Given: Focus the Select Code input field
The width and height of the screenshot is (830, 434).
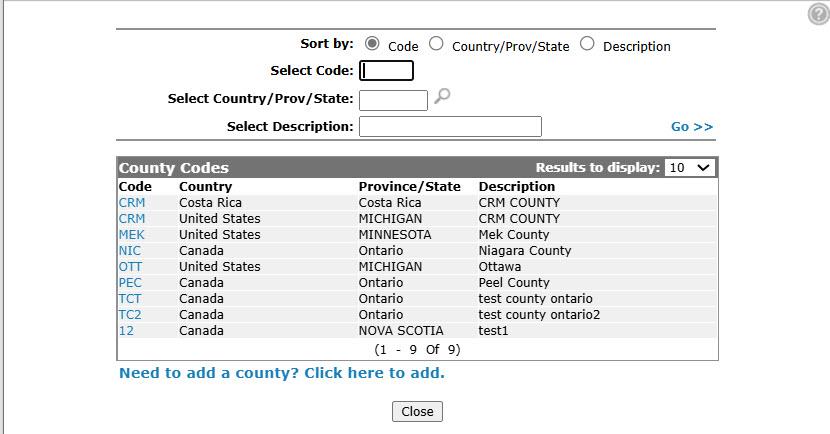Looking at the screenshot, I should tap(386, 70).
